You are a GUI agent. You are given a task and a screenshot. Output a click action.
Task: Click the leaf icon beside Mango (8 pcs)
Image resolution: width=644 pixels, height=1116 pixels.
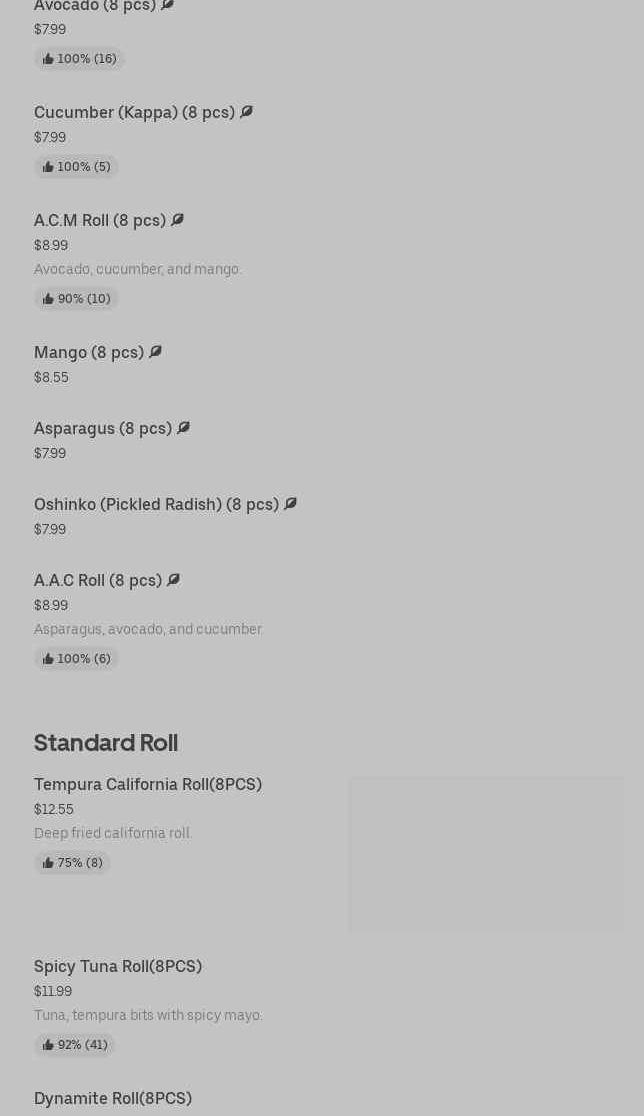[x=155, y=352]
